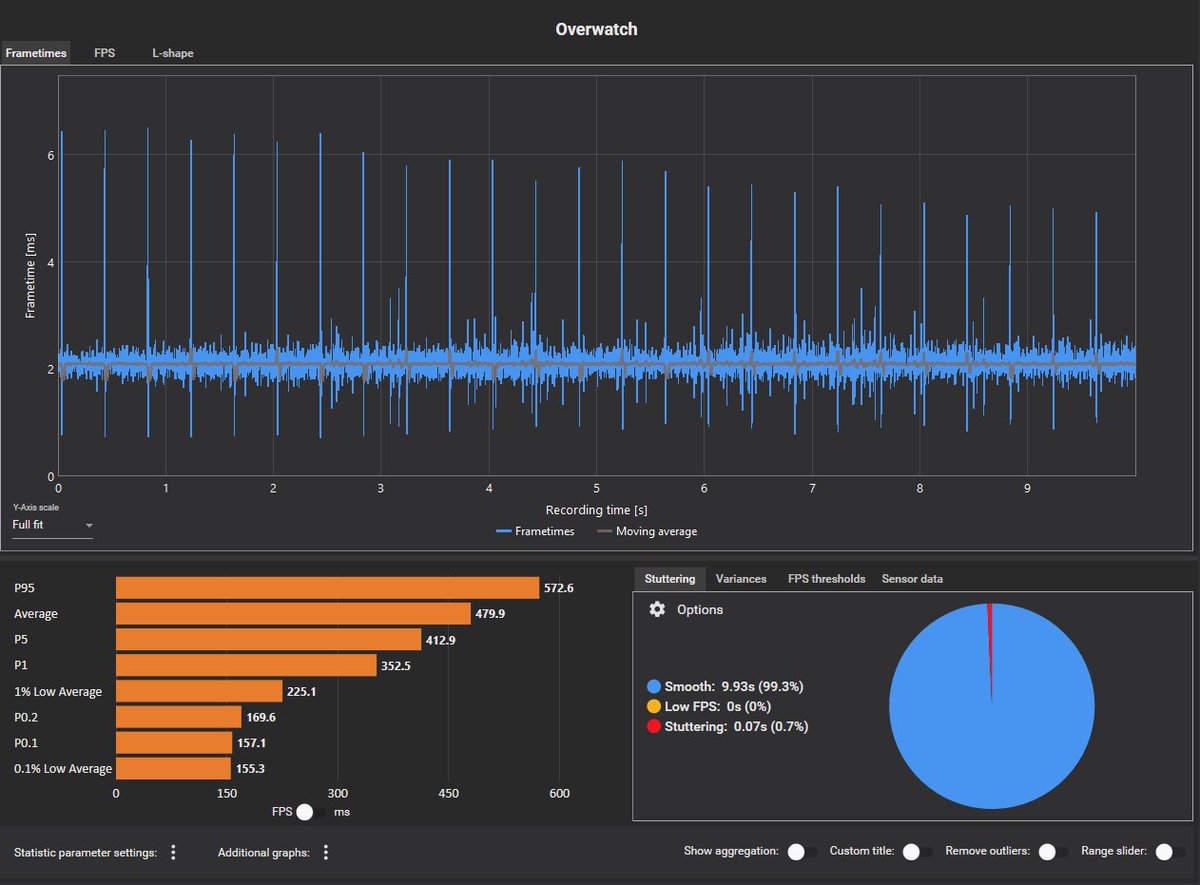Switch the FPS / ms unit toggle

point(310,812)
